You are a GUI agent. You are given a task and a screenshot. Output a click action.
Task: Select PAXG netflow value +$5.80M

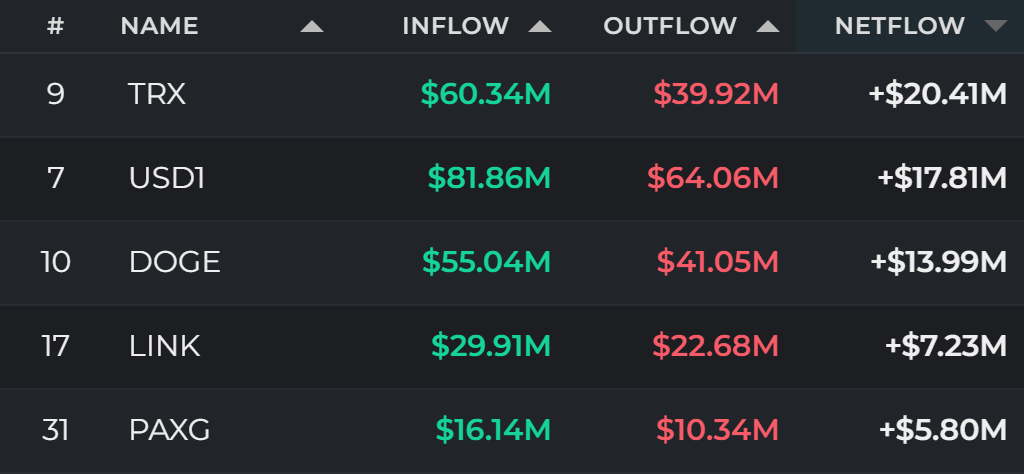pos(943,430)
